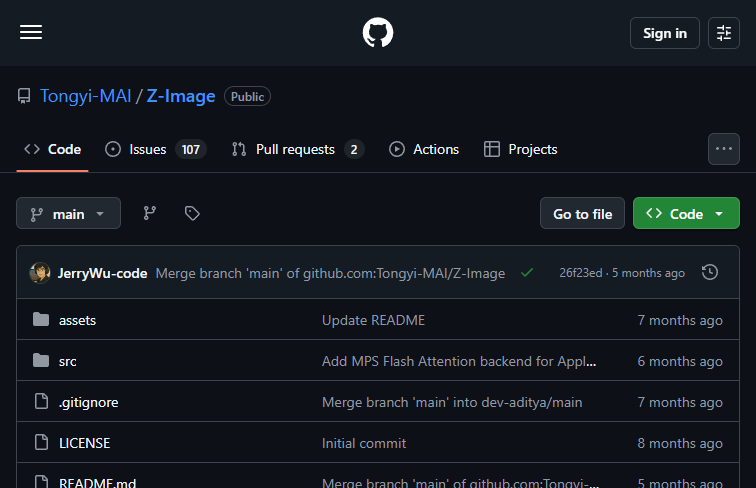Image resolution: width=756 pixels, height=488 pixels.
Task: View branches via the branch icon
Action: coord(150,213)
